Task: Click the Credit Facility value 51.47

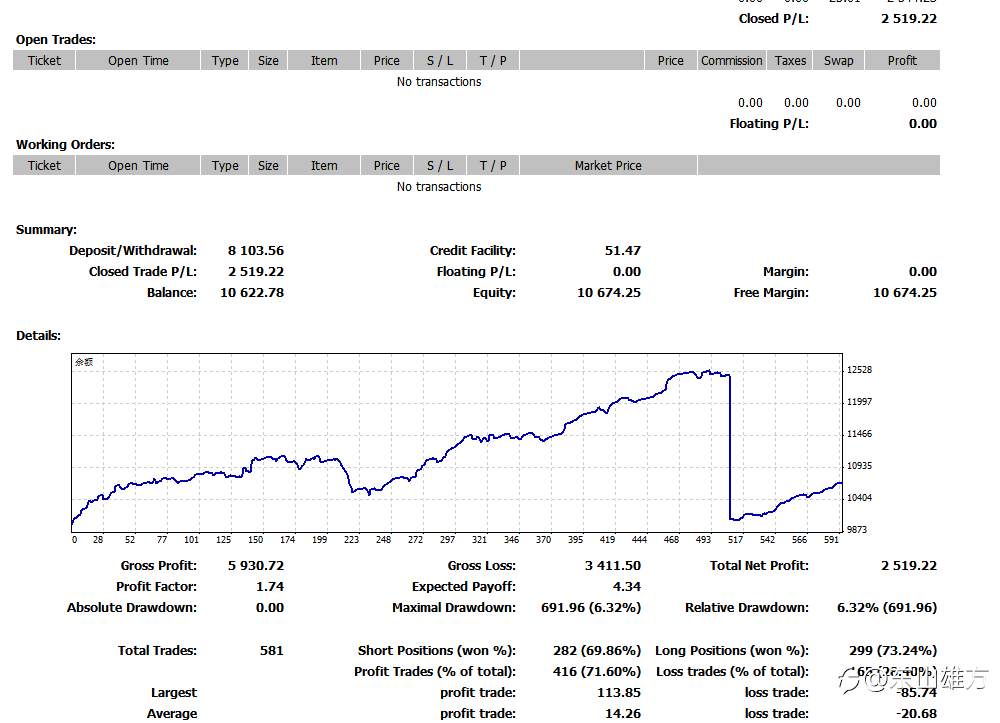Action: [622, 251]
